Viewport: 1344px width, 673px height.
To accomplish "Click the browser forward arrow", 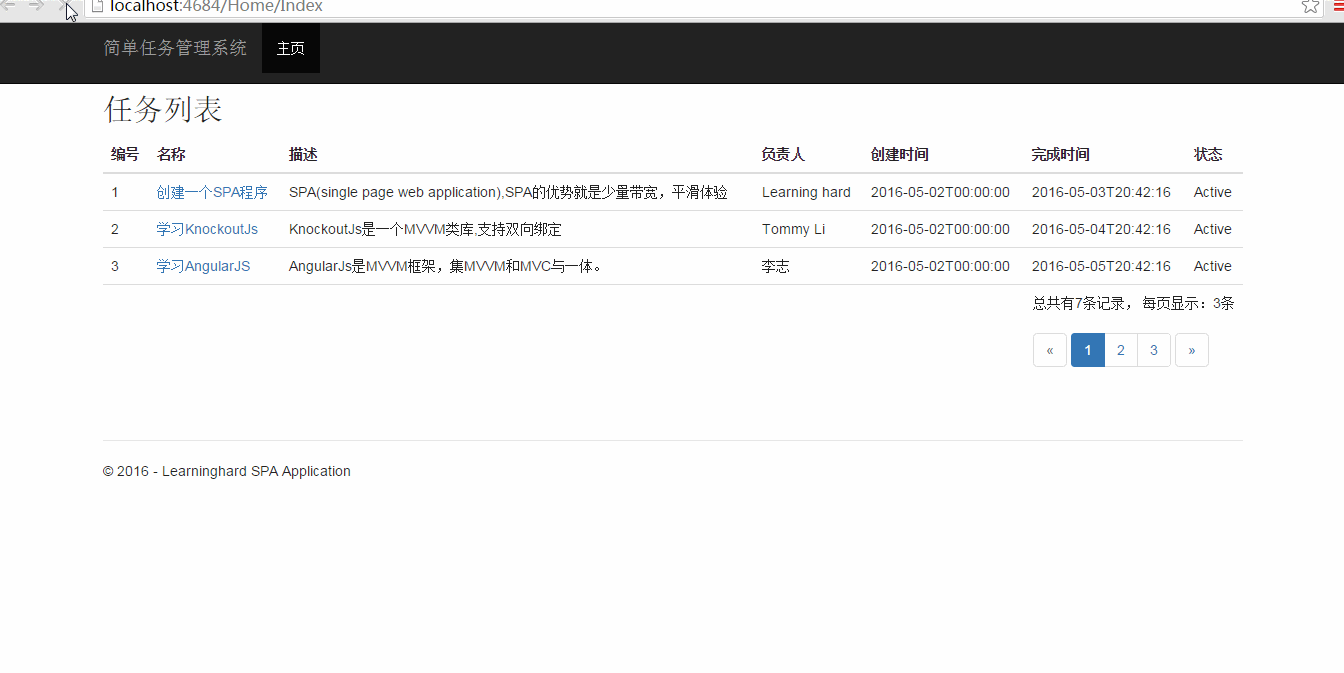I will 36,6.
